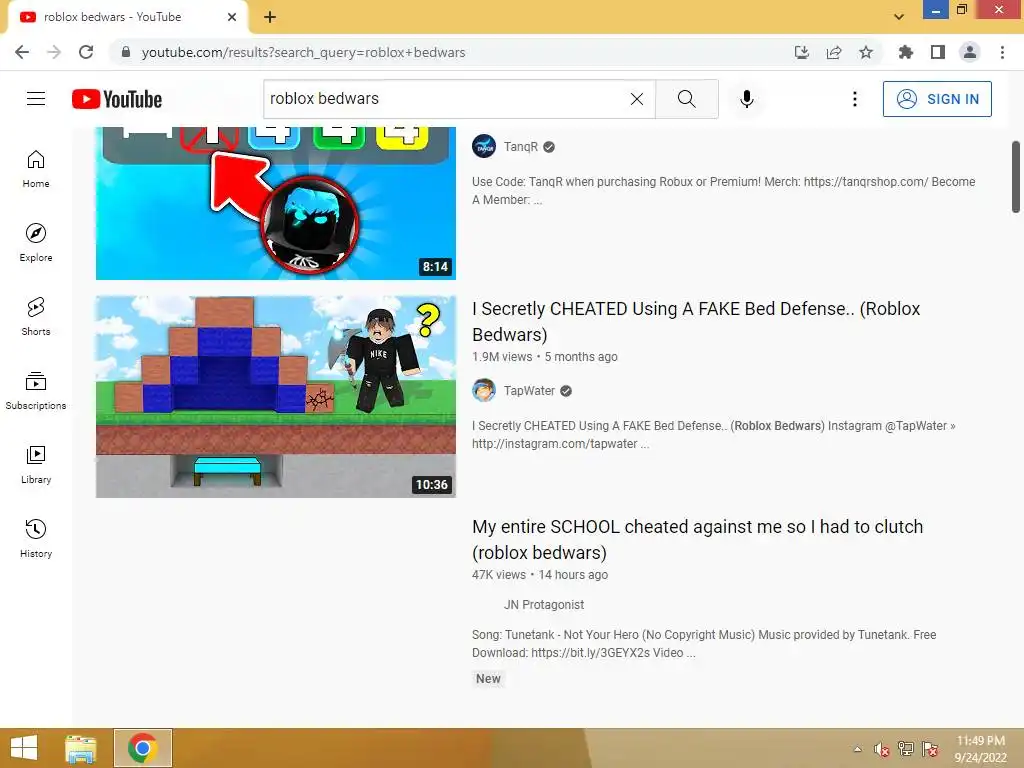Bookmark this page with the star
Viewport: 1024px width, 768px height.
(x=866, y=52)
